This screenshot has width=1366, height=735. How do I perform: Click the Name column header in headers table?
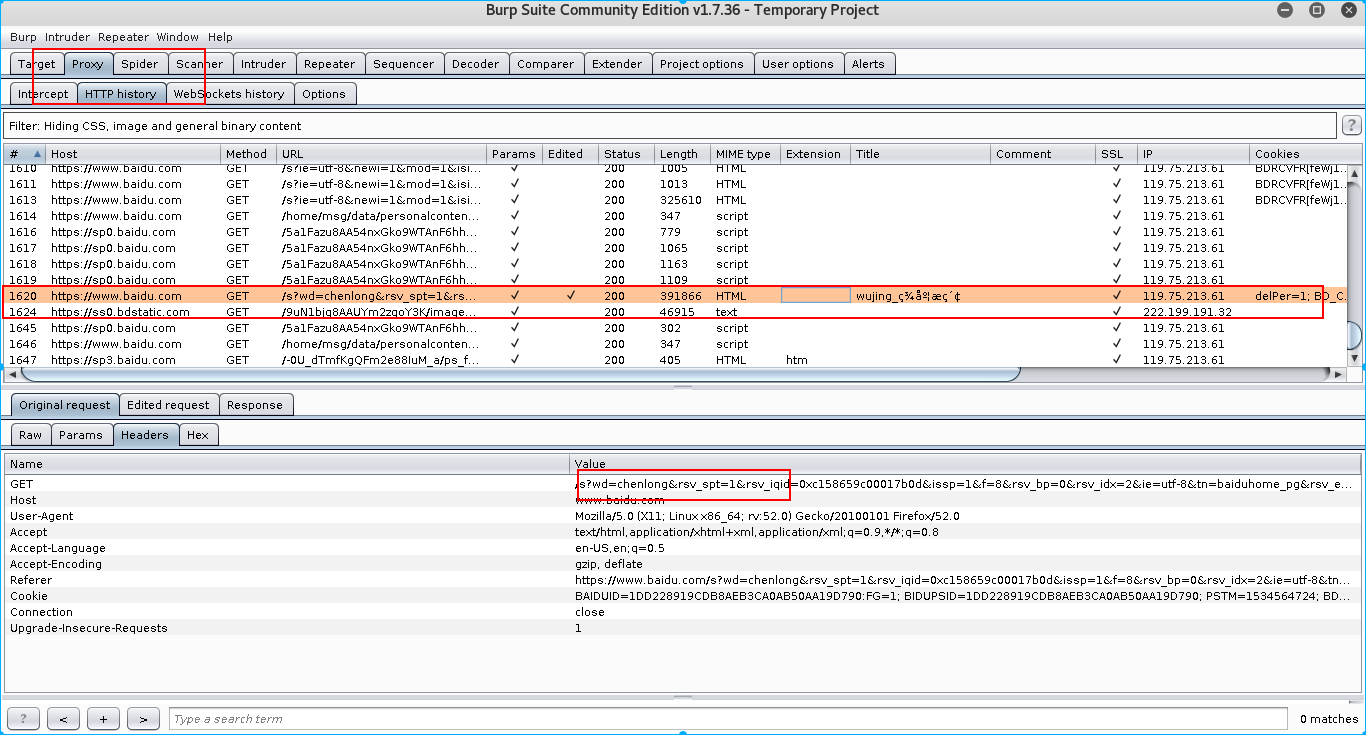click(287, 464)
